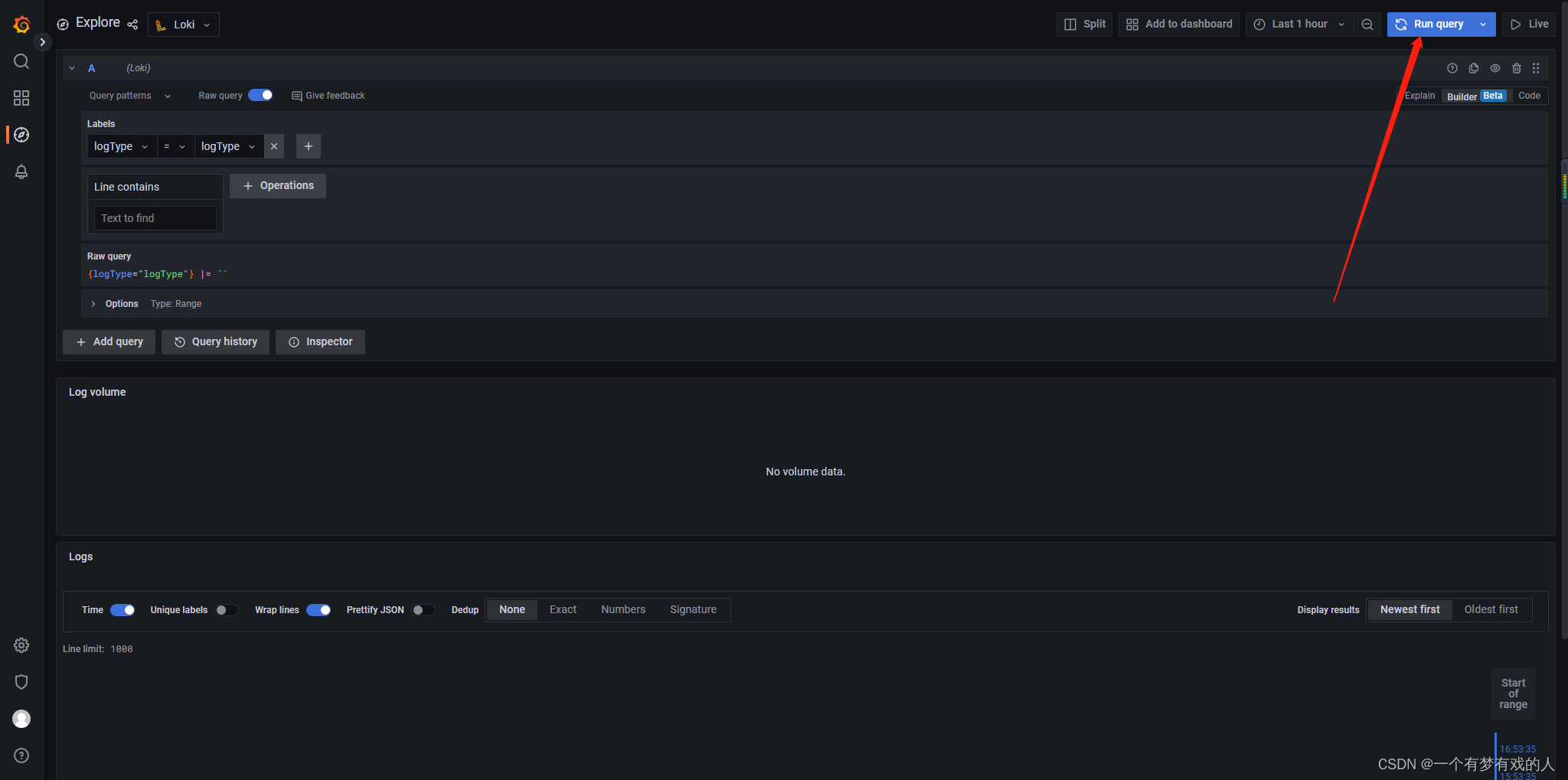Duplicate query A with copy icon
Image resolution: width=1568 pixels, height=780 pixels.
(x=1474, y=68)
